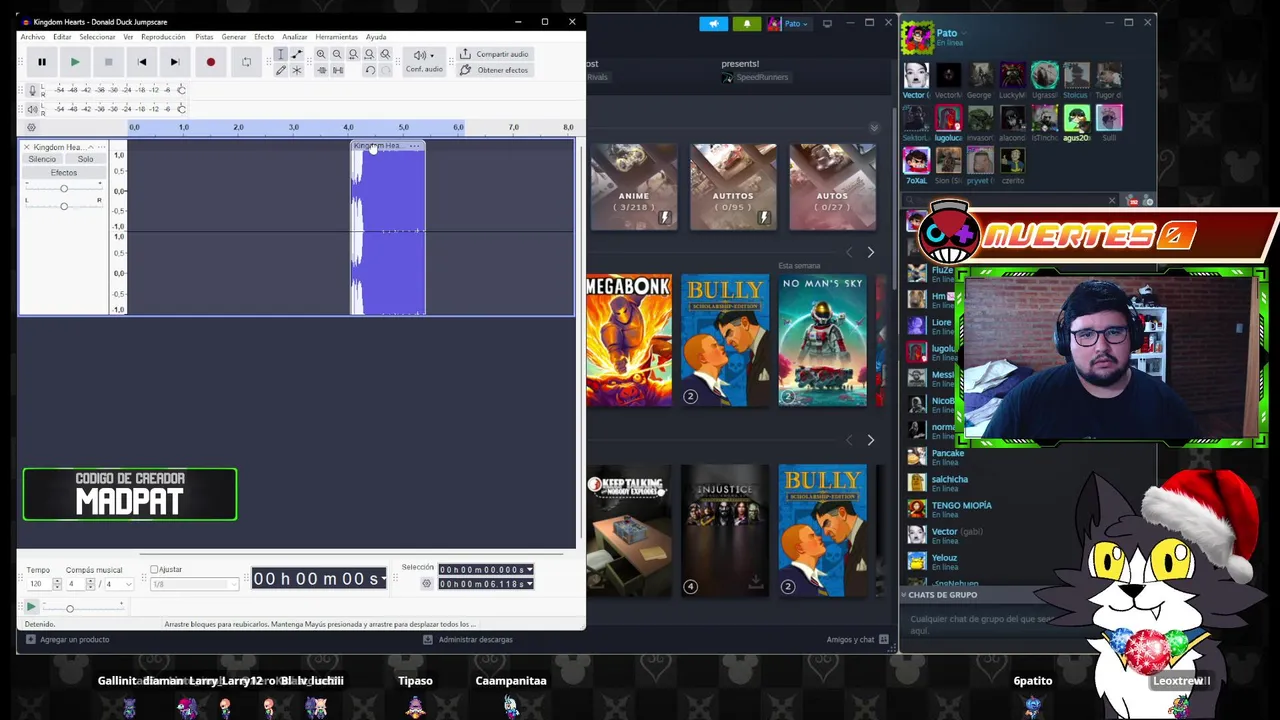Zoom out of the waveform
Screen dimensions: 1280x720
337,54
